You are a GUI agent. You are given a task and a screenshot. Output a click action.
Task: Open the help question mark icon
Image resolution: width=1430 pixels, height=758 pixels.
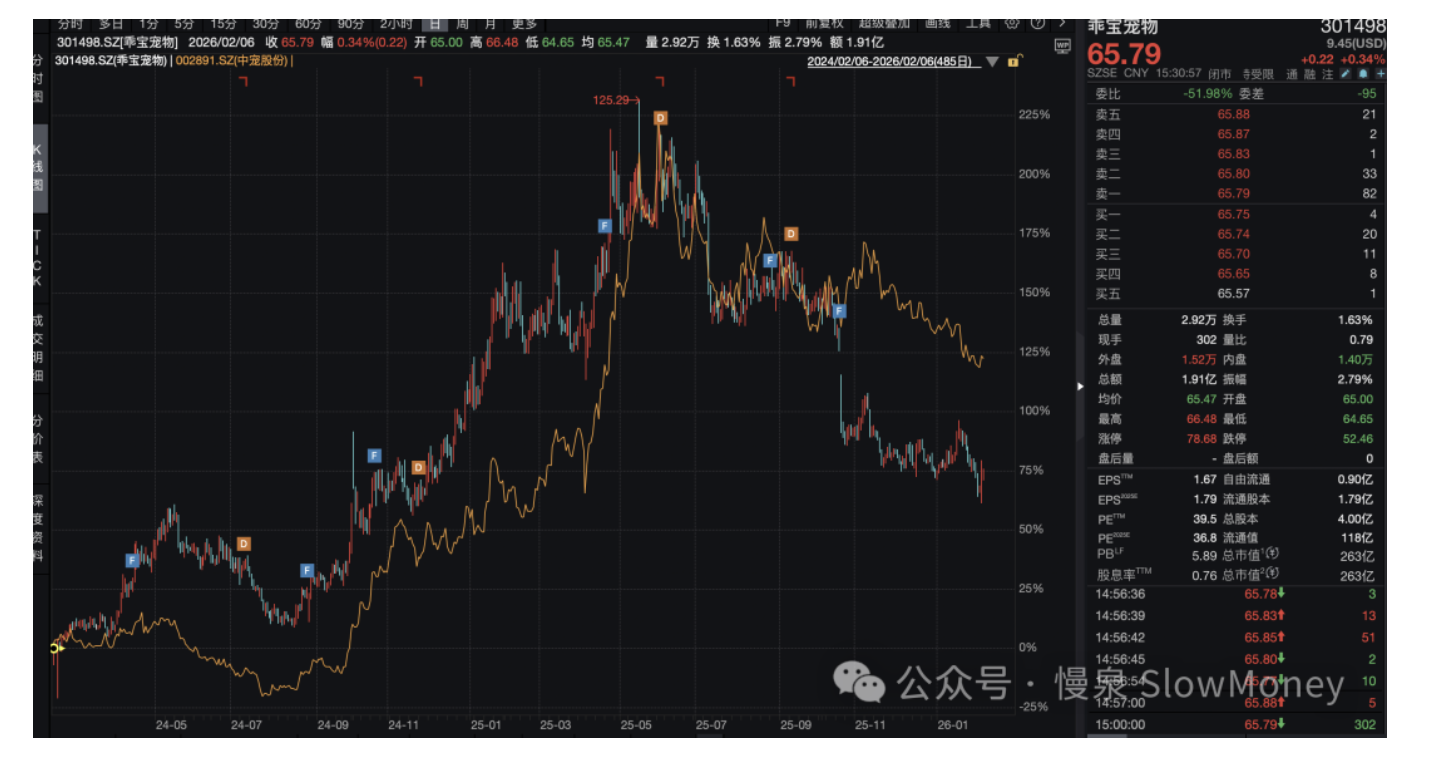click(1037, 23)
